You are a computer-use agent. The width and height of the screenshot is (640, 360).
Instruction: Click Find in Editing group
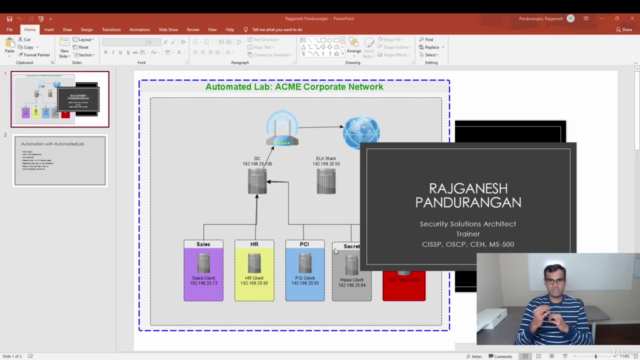(426, 40)
